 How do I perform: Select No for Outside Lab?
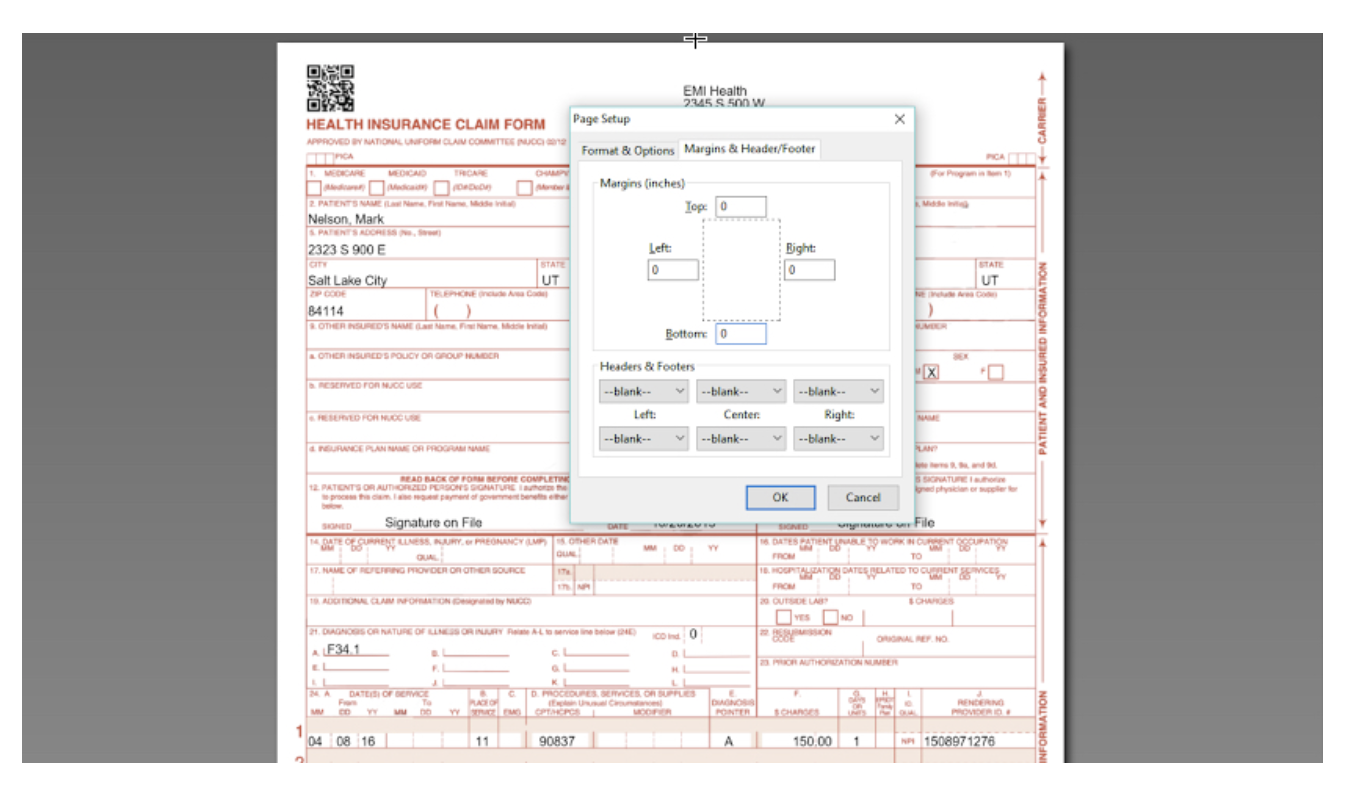831,617
